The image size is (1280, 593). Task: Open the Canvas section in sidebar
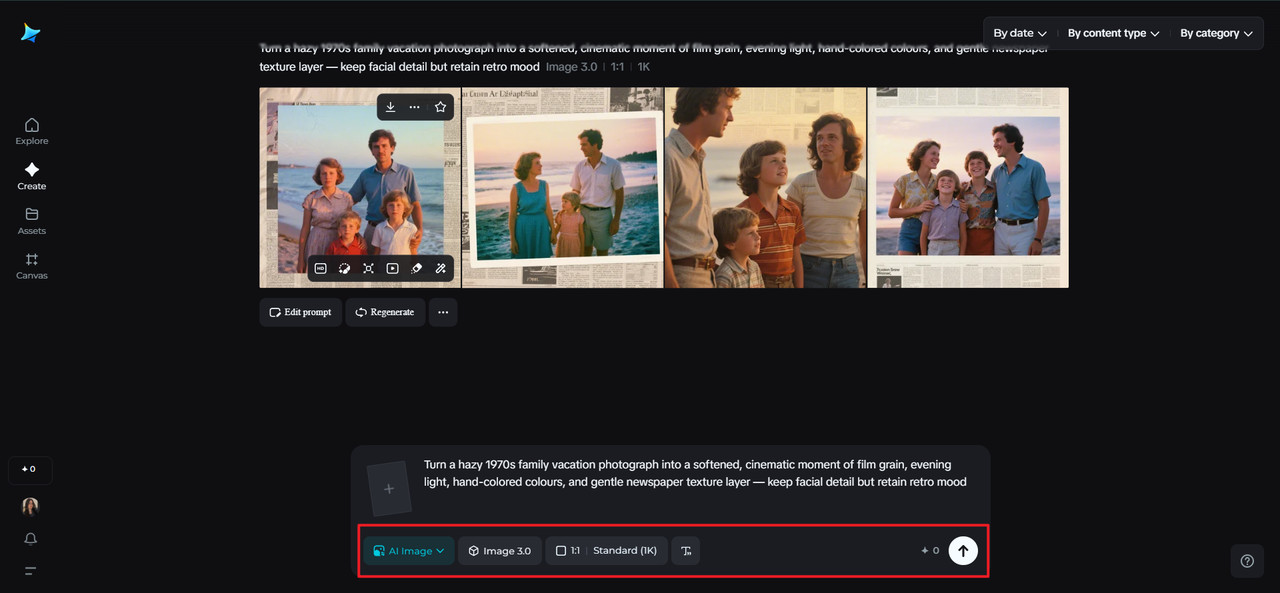[x=31, y=265]
